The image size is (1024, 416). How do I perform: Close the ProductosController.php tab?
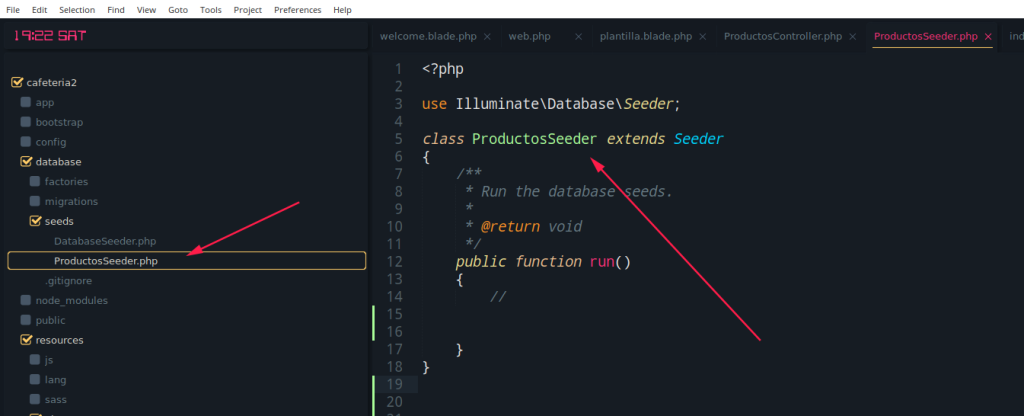[850, 37]
